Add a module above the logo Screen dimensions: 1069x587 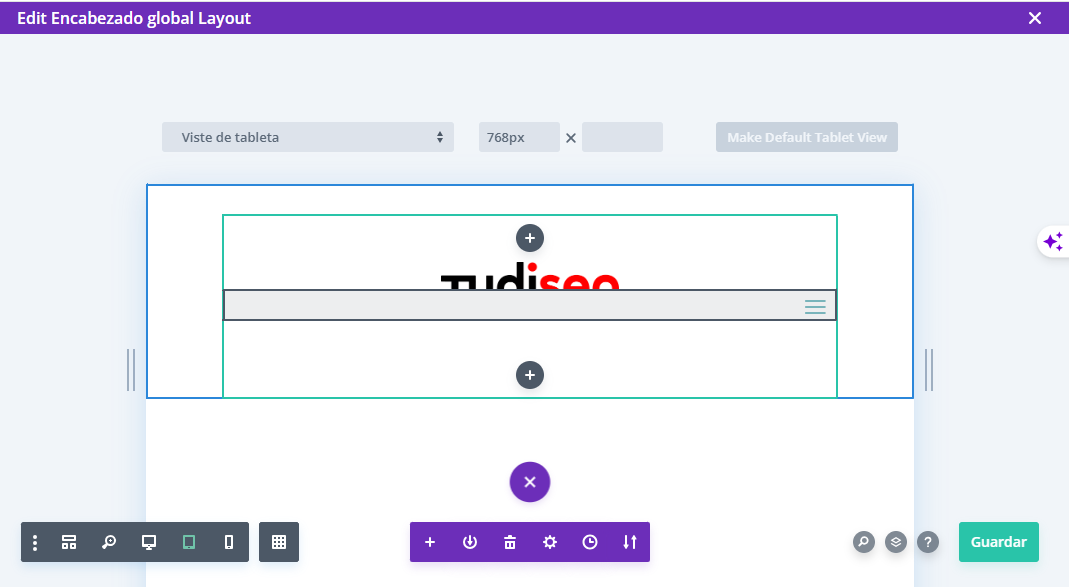(530, 239)
